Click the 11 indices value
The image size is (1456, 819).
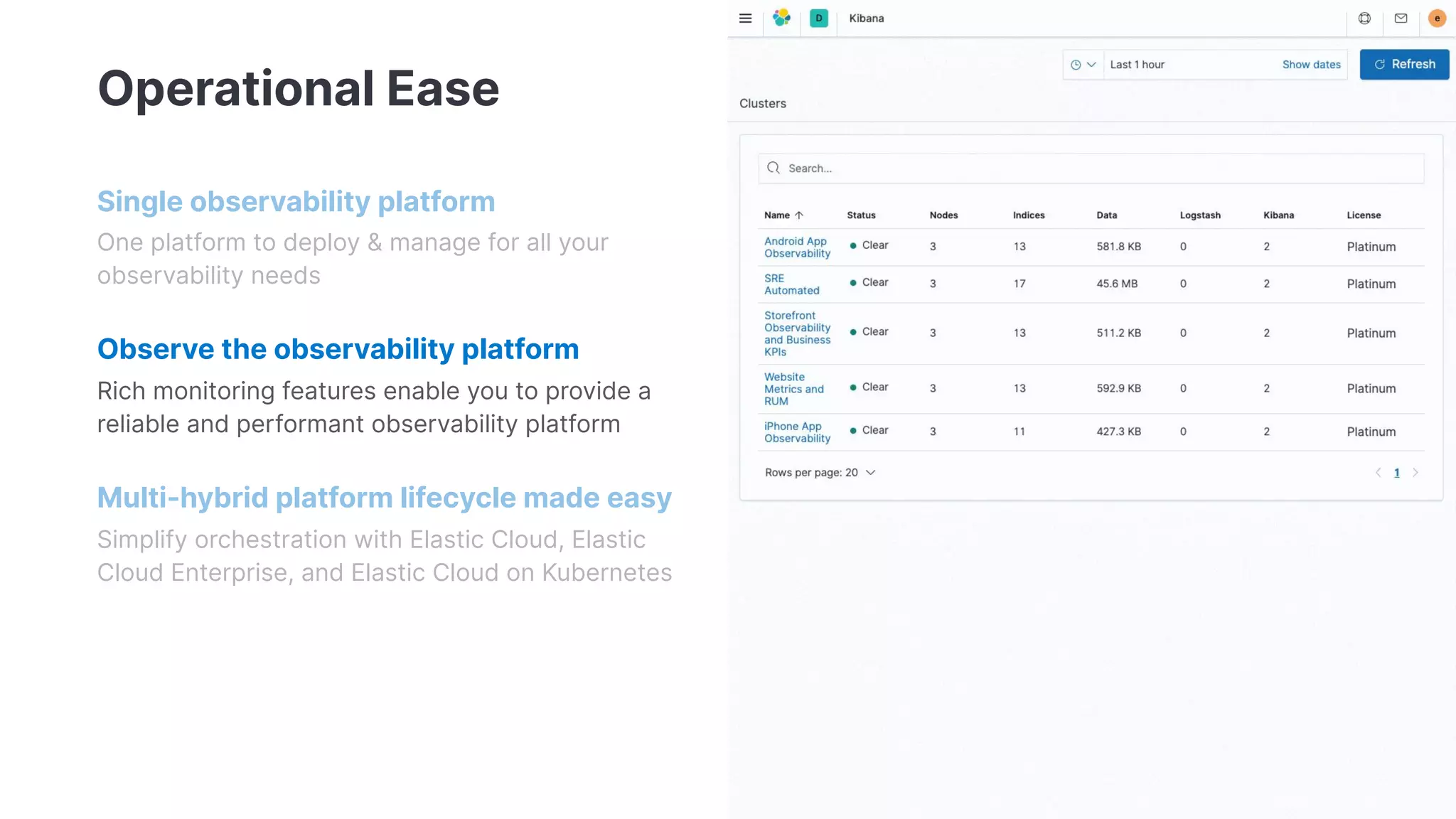click(x=1019, y=432)
